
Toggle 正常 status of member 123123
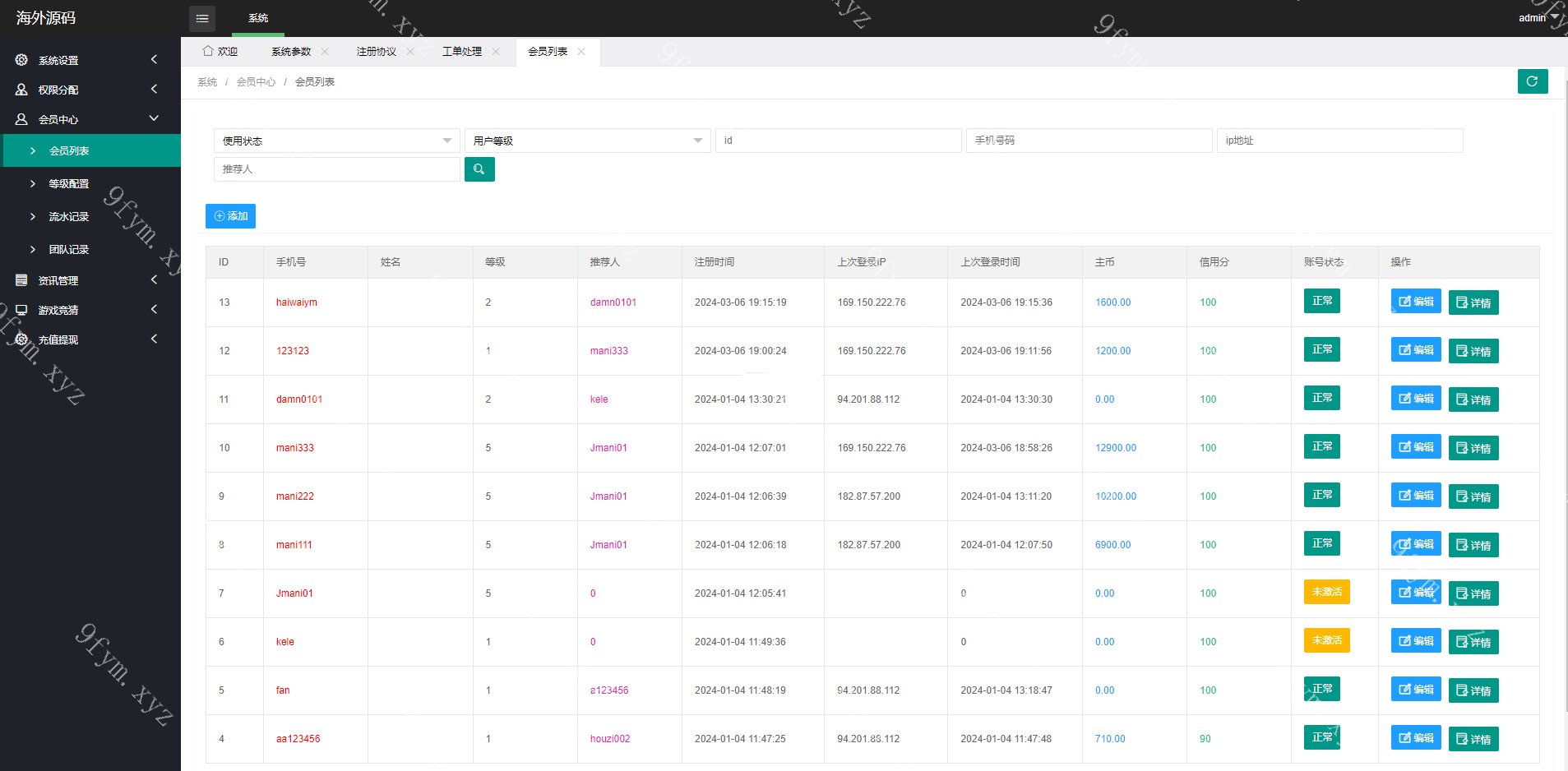tap(1322, 349)
